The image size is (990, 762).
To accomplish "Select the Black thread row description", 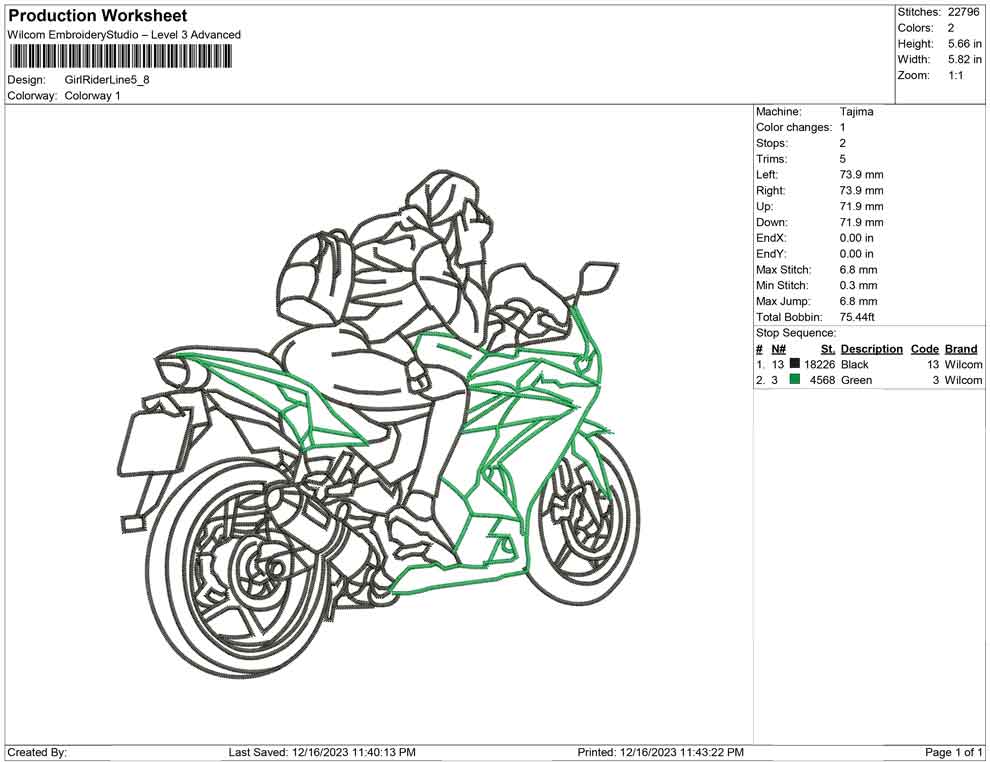I will [x=855, y=365].
